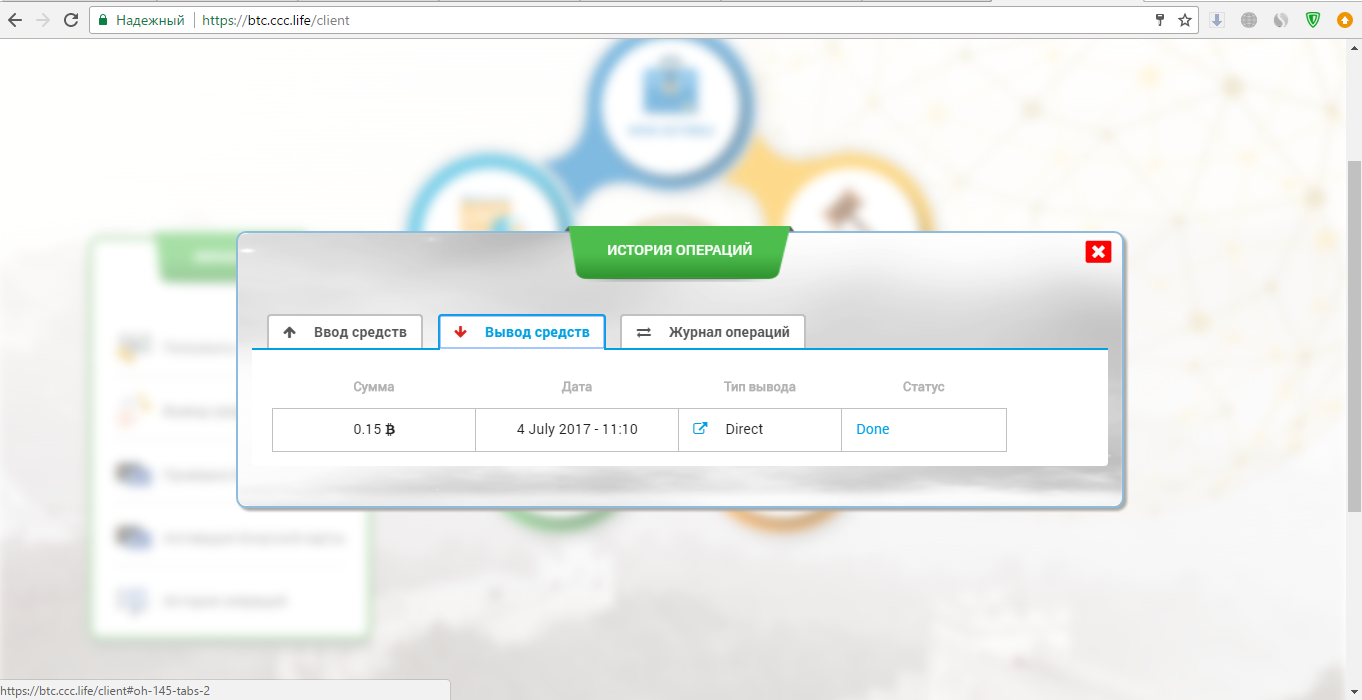Bookmark page with the star icon
Image resolution: width=1362 pixels, height=700 pixels.
point(1185,20)
